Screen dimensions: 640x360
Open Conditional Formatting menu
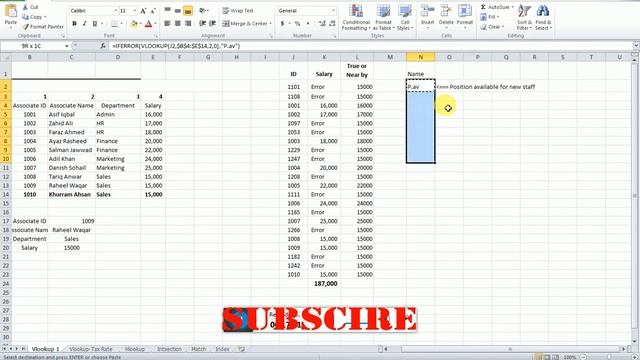click(x=356, y=18)
